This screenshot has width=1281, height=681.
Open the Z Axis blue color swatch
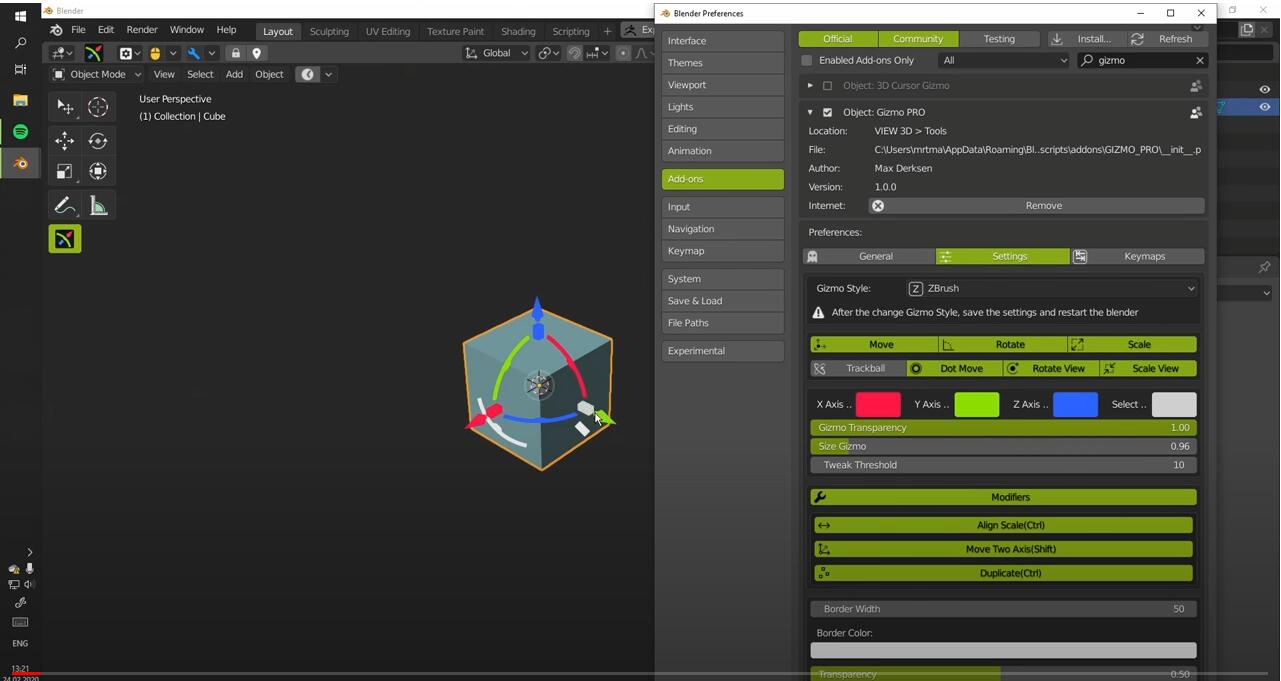[x=1076, y=404]
